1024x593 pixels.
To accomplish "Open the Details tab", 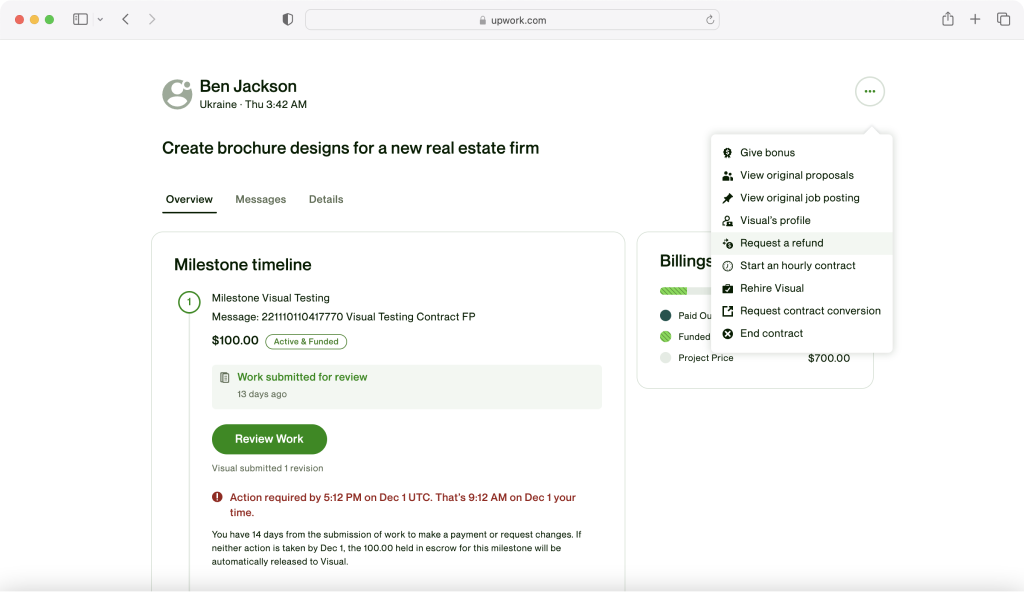I will pos(326,200).
